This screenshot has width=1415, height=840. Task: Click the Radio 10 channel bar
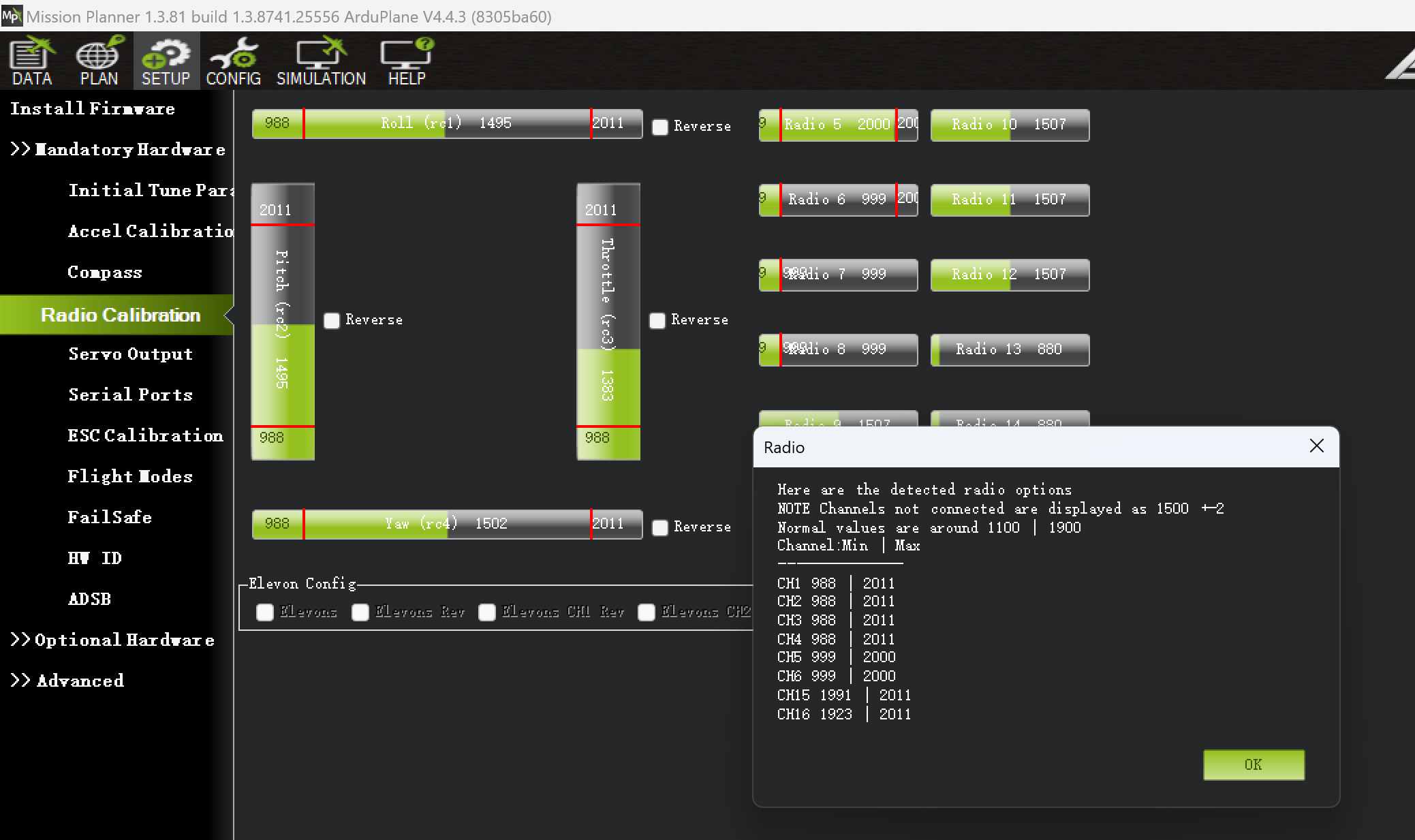pos(1010,125)
